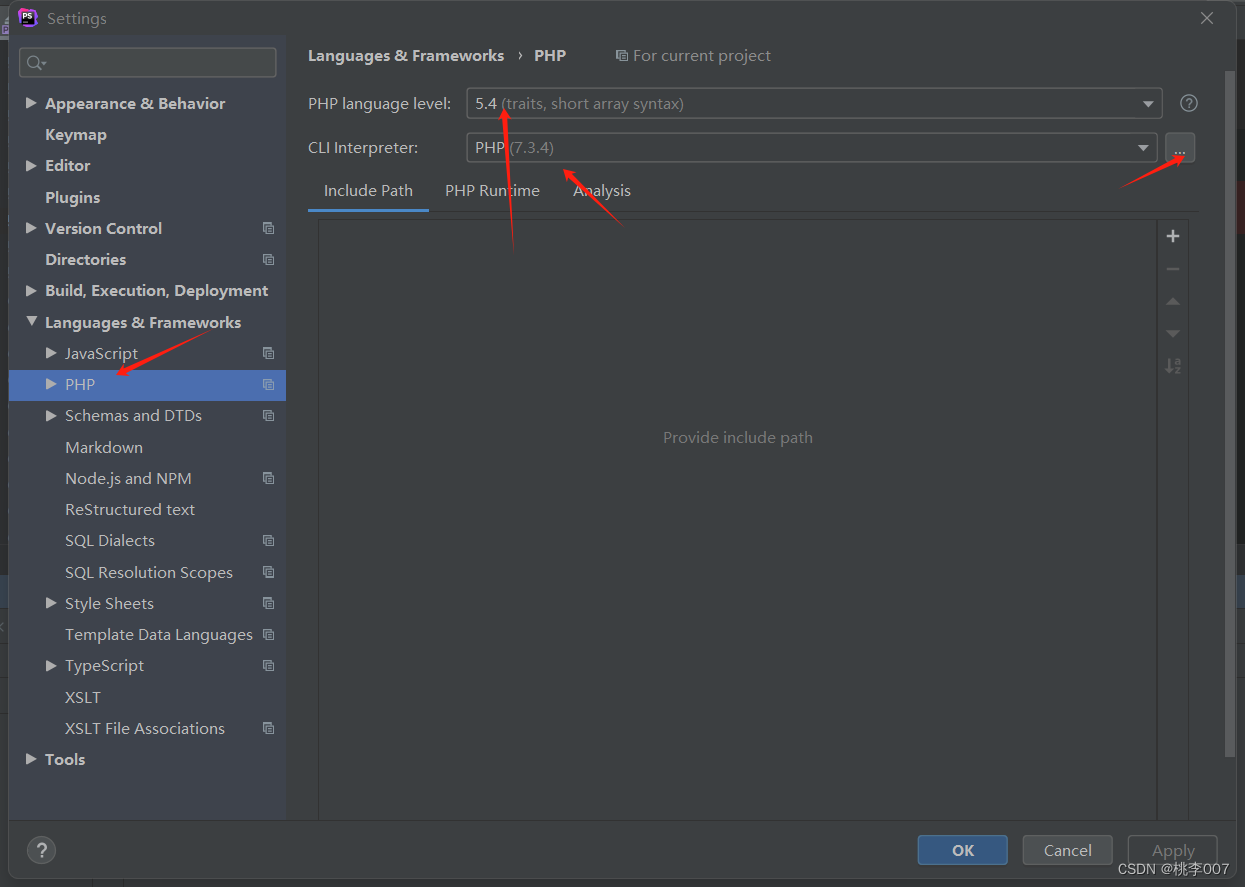Click the add include path plus icon
The width and height of the screenshot is (1245, 887).
click(x=1173, y=236)
